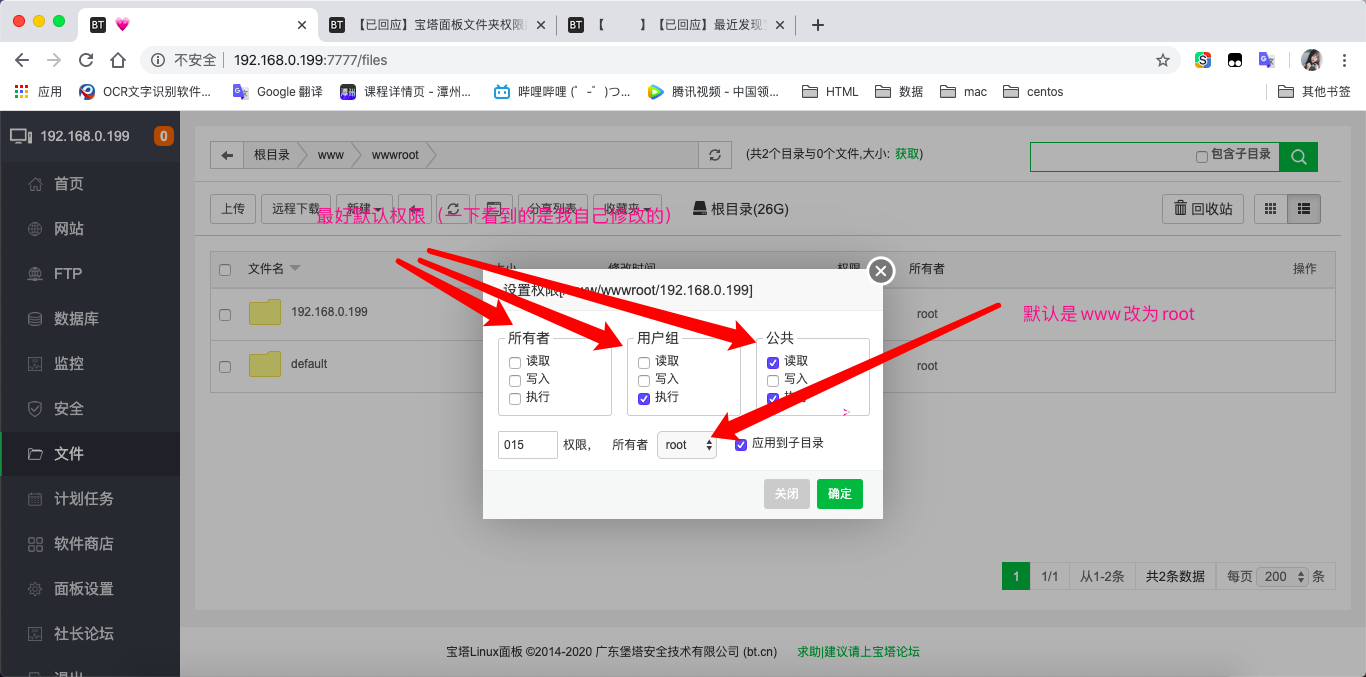
Task: Open the Chrome three-dot menu
Action: click(x=1345, y=60)
